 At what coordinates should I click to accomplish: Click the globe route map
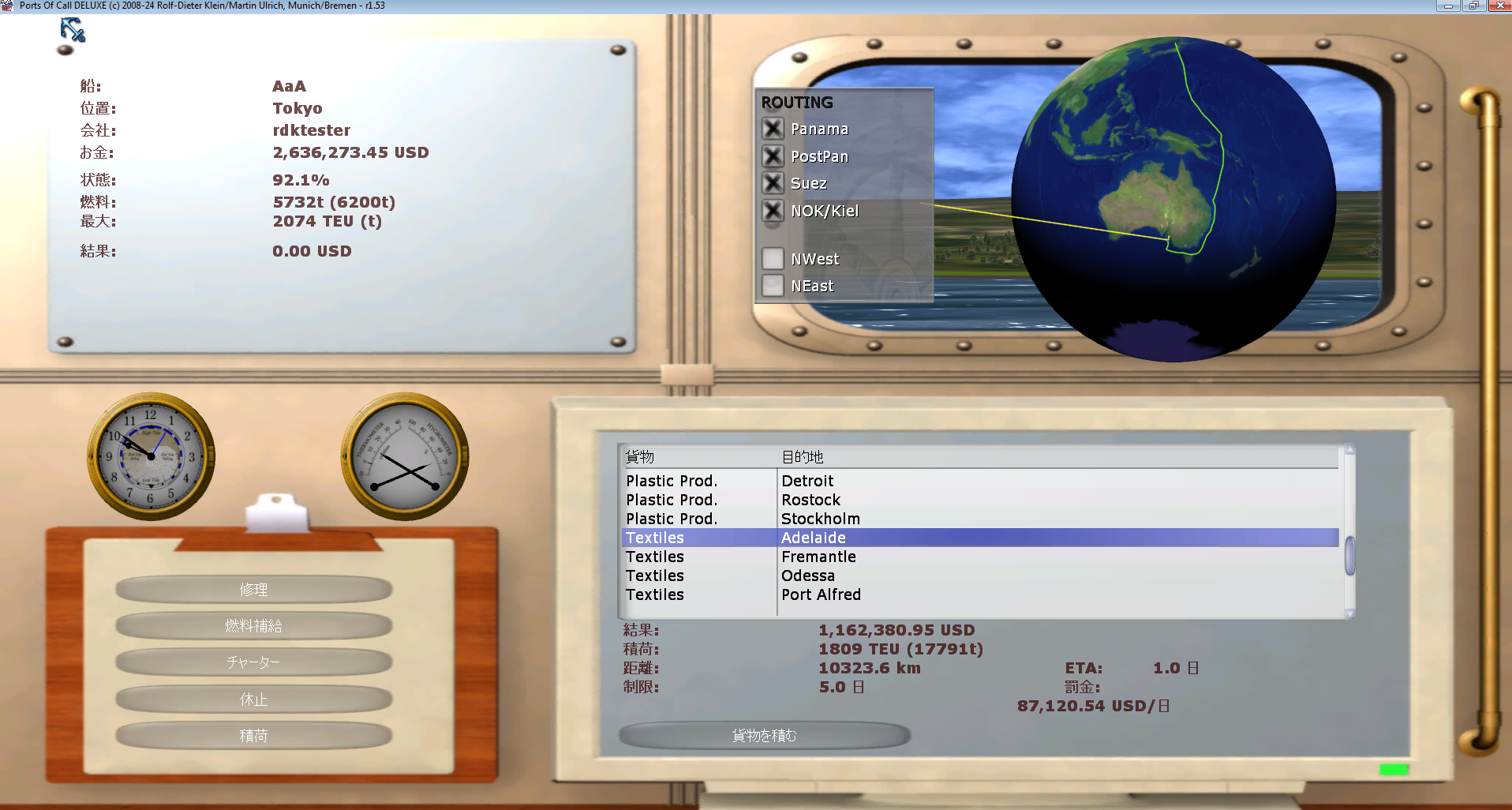tap(1173, 199)
